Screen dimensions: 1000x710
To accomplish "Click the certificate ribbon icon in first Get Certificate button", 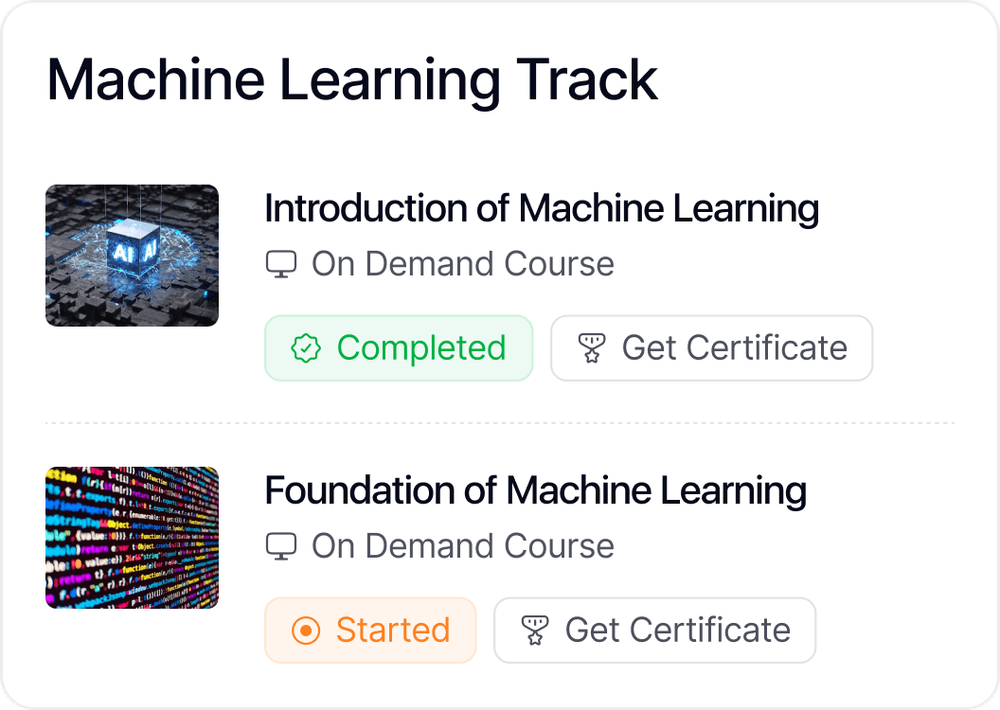I will pos(594,348).
